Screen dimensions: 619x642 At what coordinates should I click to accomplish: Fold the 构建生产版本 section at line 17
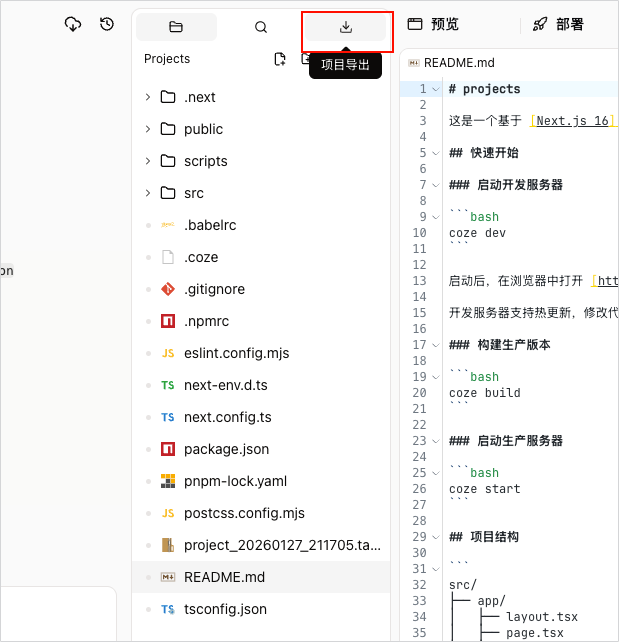436,345
